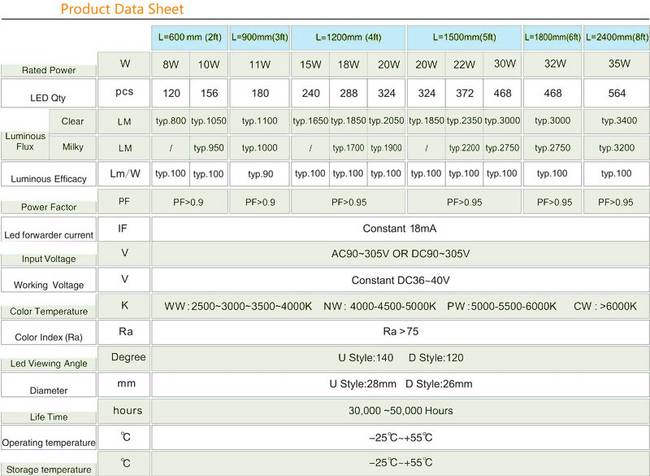The width and height of the screenshot is (650, 476).
Task: Click the 'Product Data Sheet' title
Action: coord(122,9)
